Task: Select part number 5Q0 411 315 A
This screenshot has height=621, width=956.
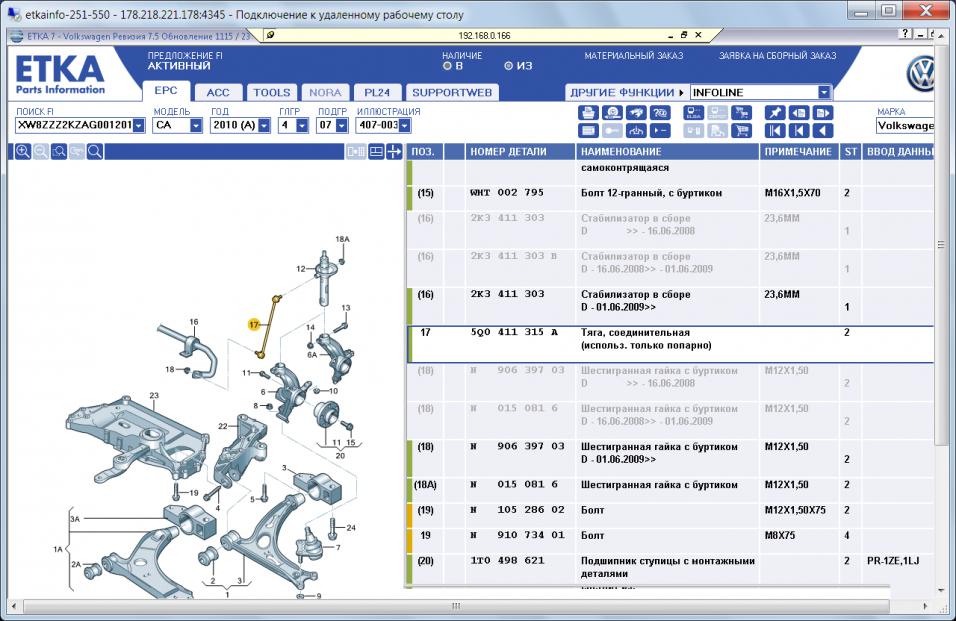Action: [x=514, y=332]
